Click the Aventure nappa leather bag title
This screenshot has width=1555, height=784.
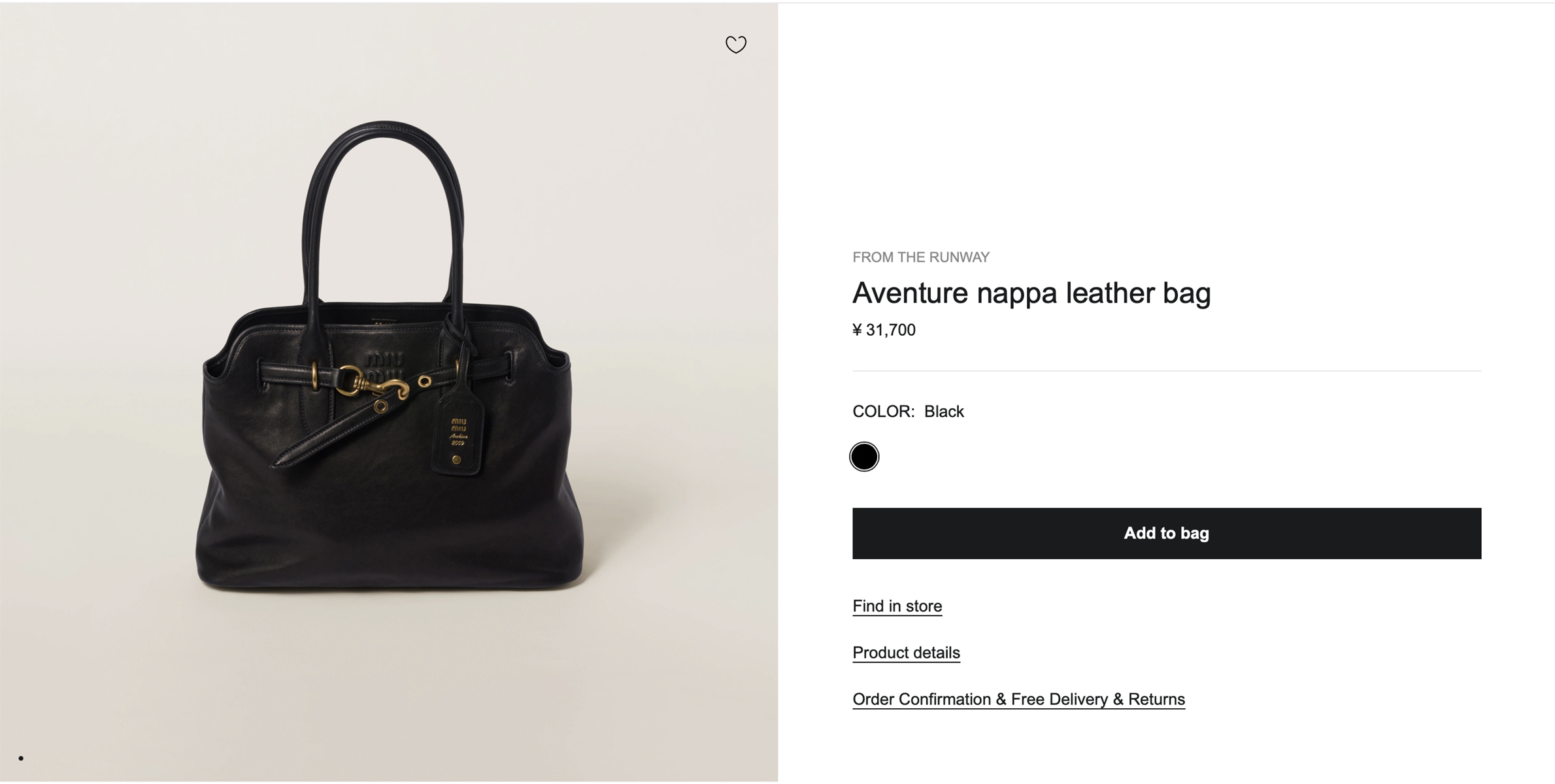point(1031,293)
